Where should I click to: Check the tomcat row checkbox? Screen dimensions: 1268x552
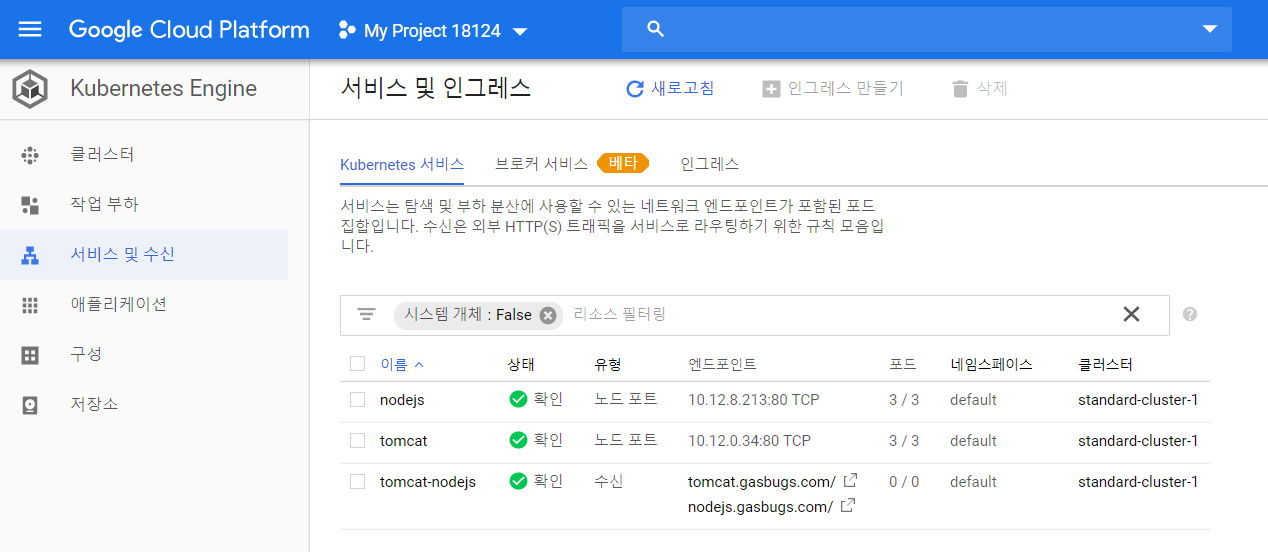(357, 440)
